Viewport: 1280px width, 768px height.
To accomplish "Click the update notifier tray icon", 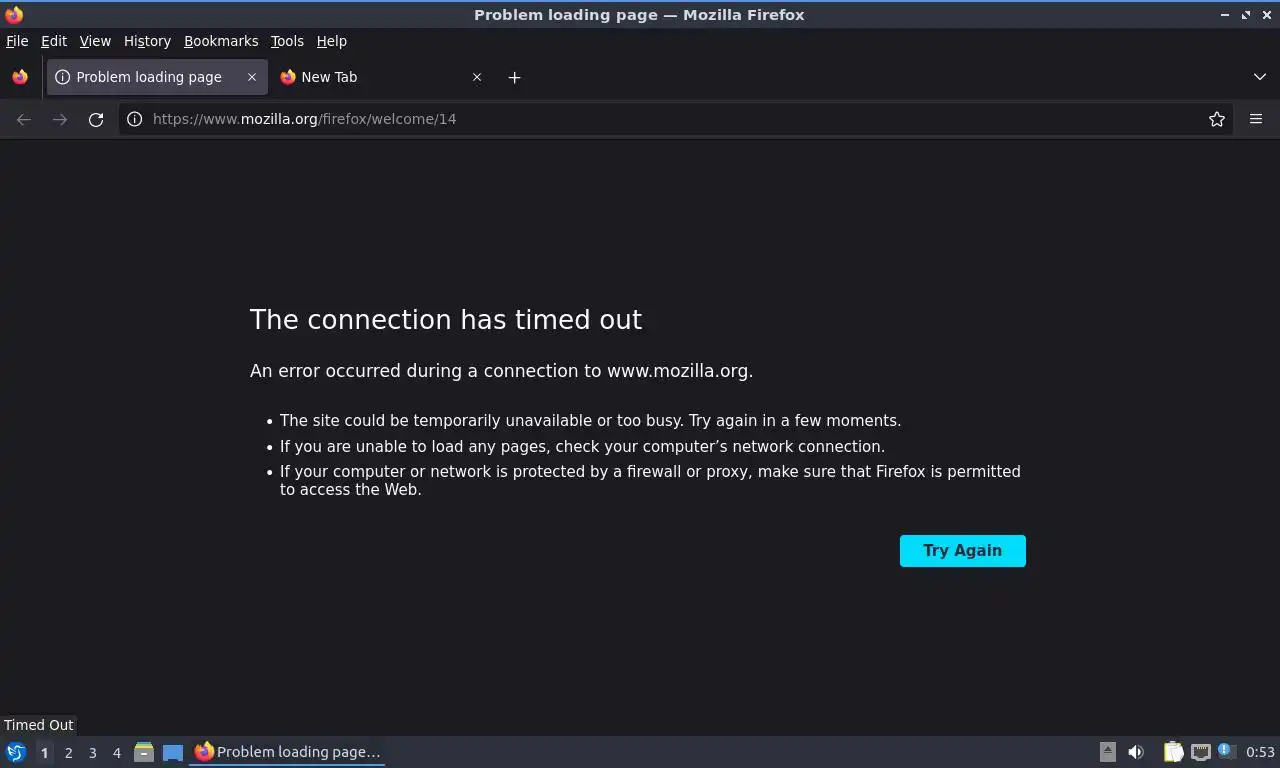I will [x=1227, y=751].
